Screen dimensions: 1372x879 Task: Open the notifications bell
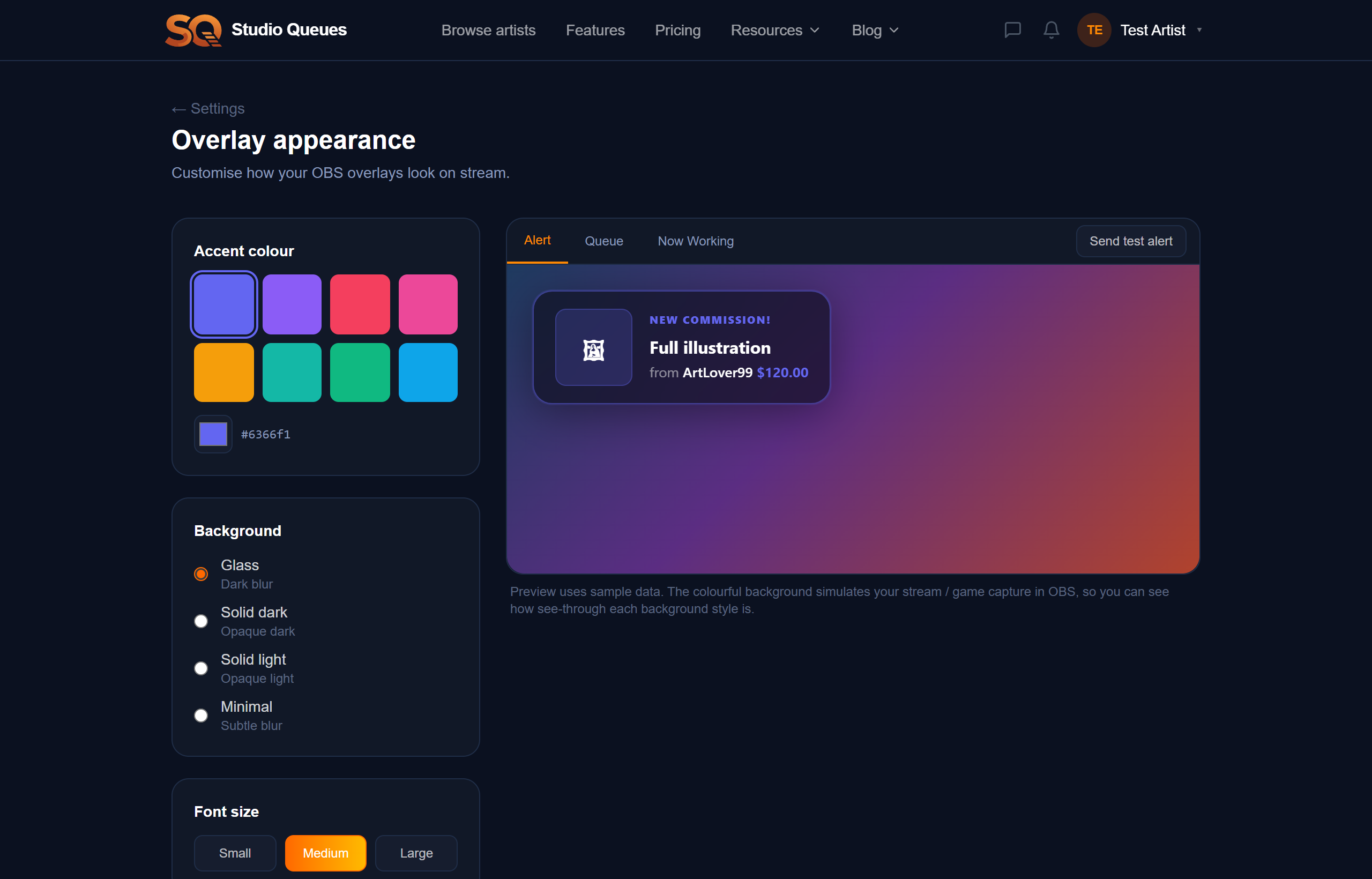[x=1052, y=29]
